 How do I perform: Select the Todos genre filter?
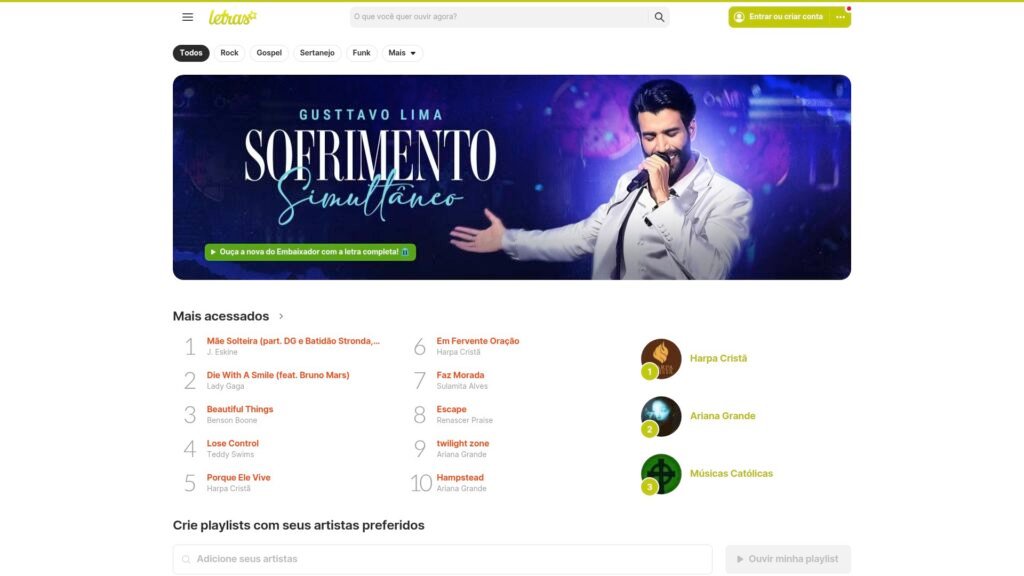(x=191, y=53)
